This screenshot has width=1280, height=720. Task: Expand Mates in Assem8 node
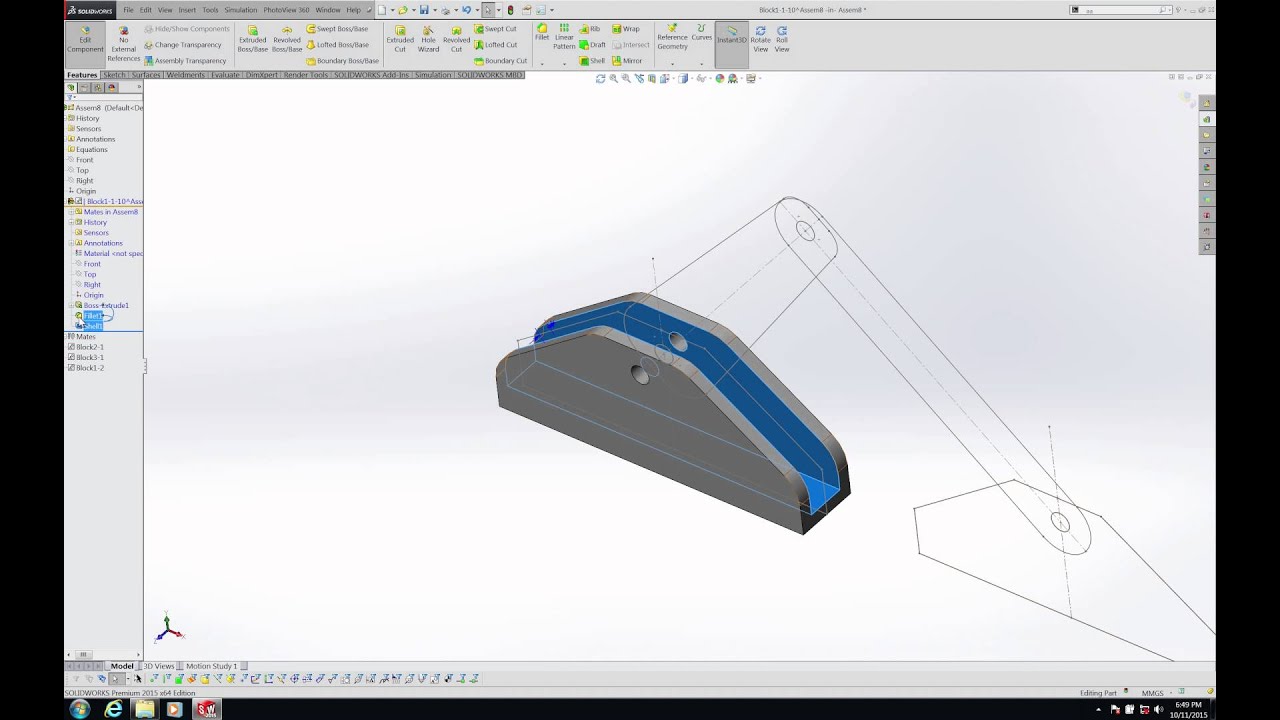[70, 212]
